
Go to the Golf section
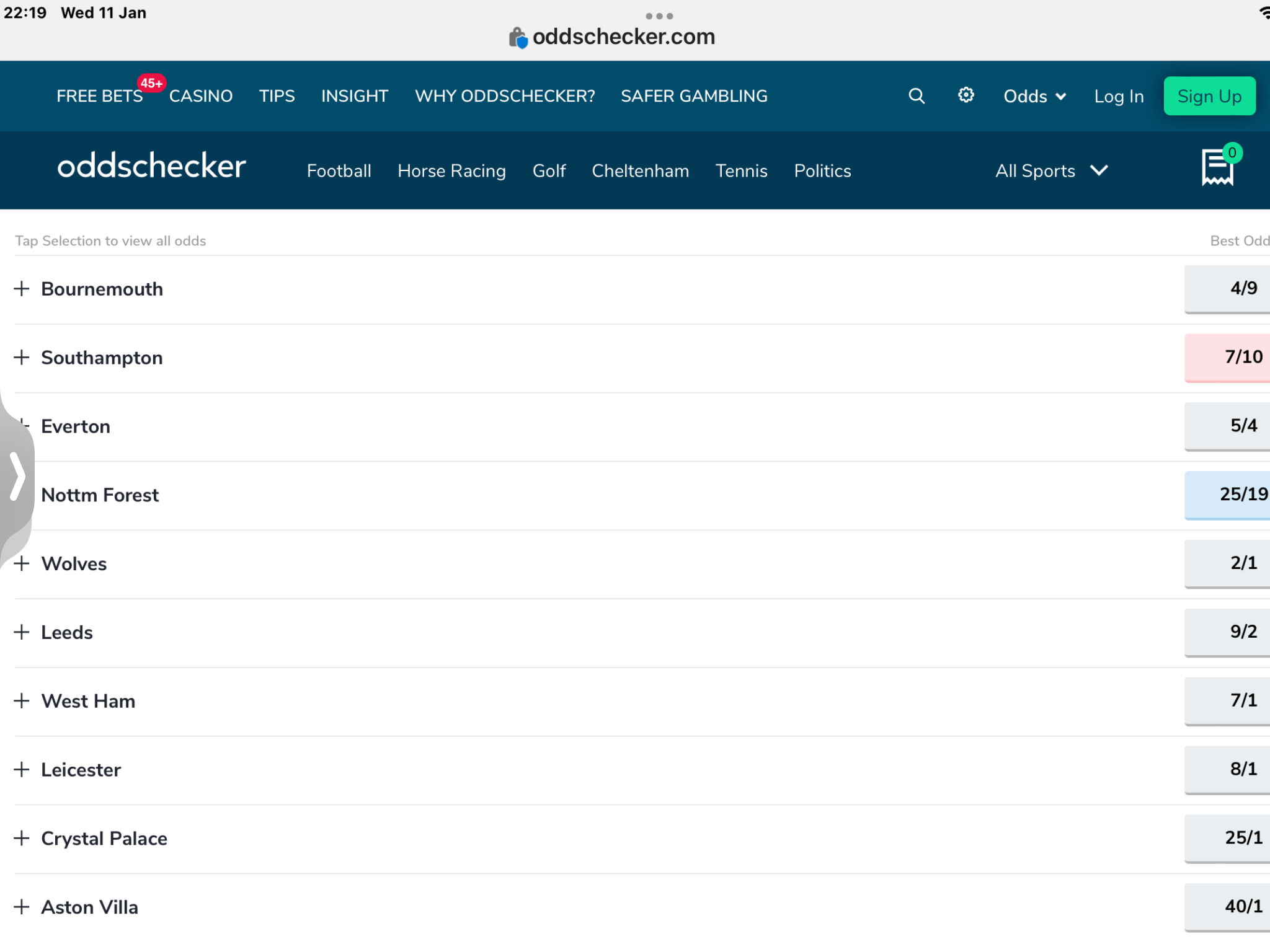549,170
